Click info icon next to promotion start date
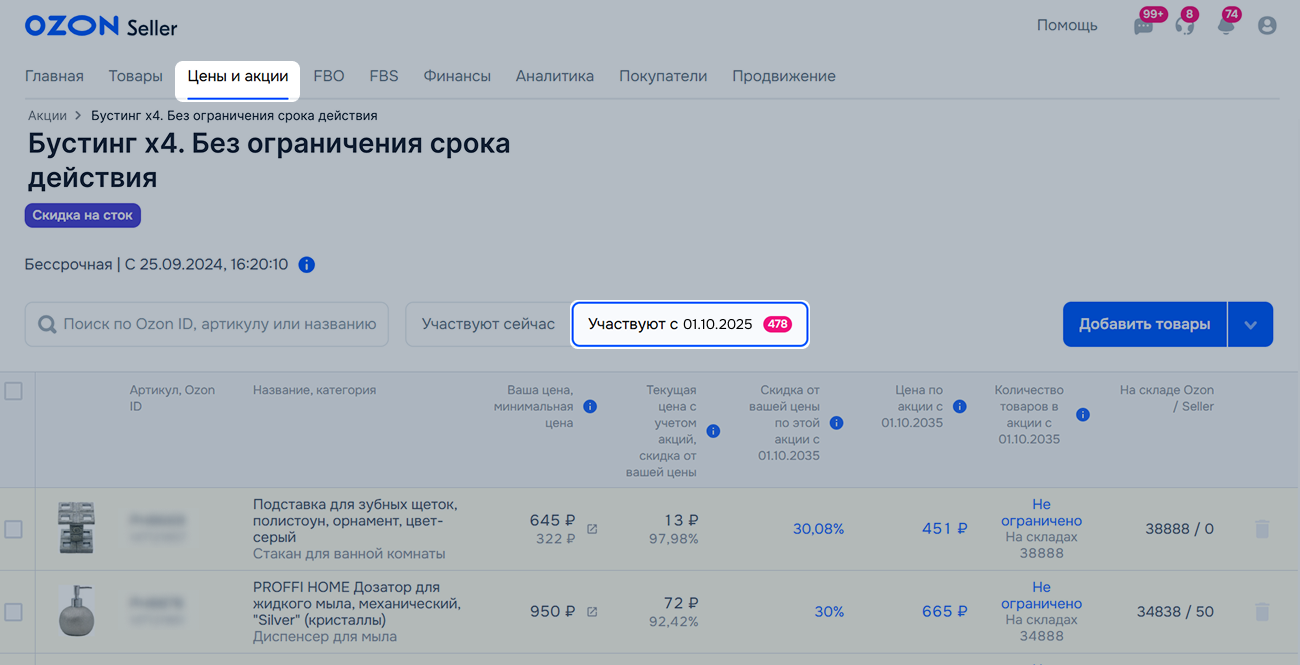Image resolution: width=1300 pixels, height=665 pixels. pos(307,265)
